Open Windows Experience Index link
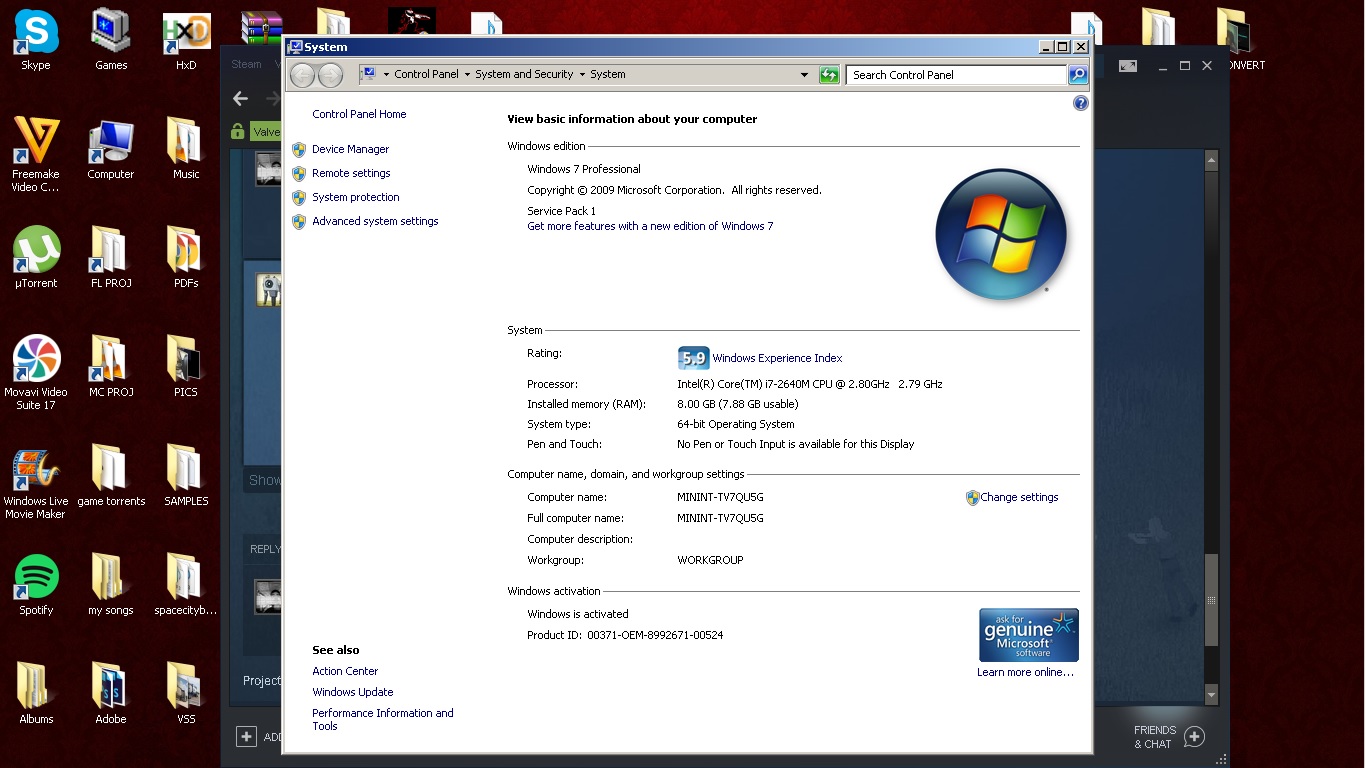The height and width of the screenshot is (768, 1366). point(777,358)
